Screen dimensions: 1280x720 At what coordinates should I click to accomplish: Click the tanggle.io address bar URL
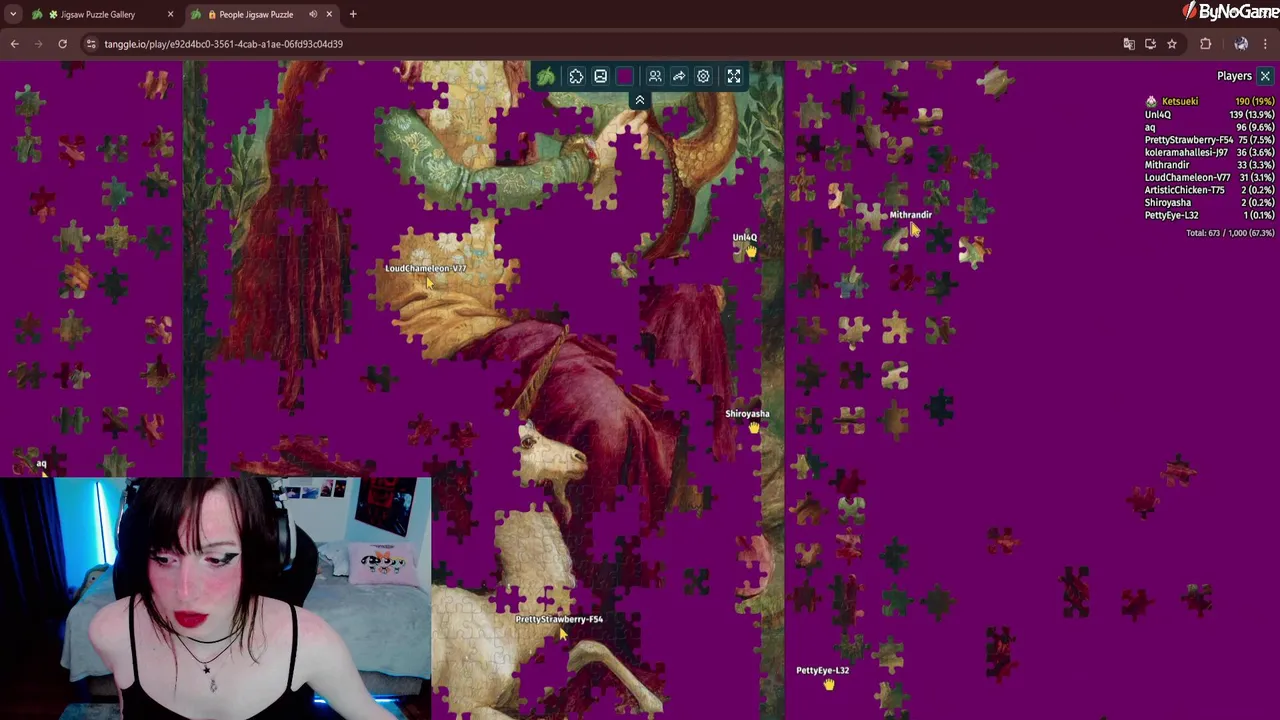224,44
